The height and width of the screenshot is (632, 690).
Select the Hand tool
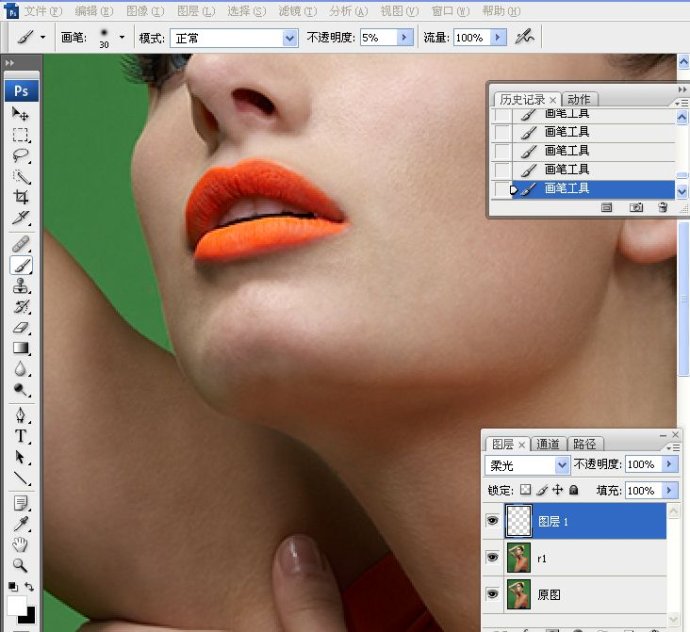(20, 544)
